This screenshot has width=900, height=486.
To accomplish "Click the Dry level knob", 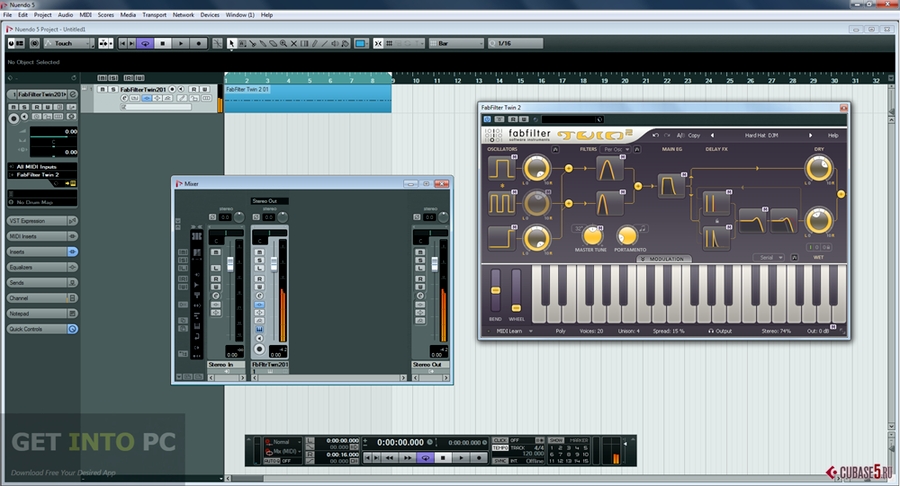I will tap(818, 169).
